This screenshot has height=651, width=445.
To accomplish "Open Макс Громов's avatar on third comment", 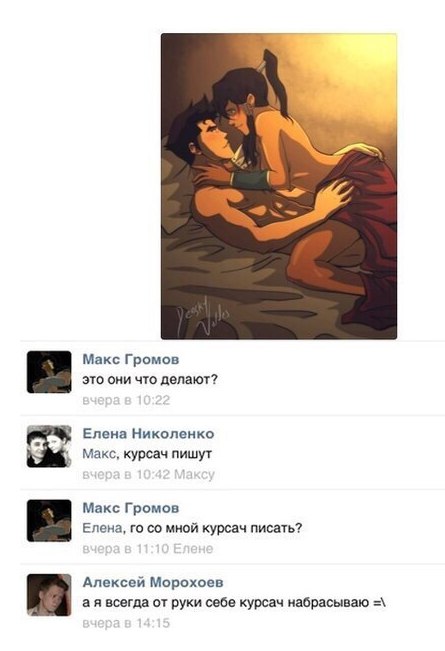I will [x=49, y=521].
